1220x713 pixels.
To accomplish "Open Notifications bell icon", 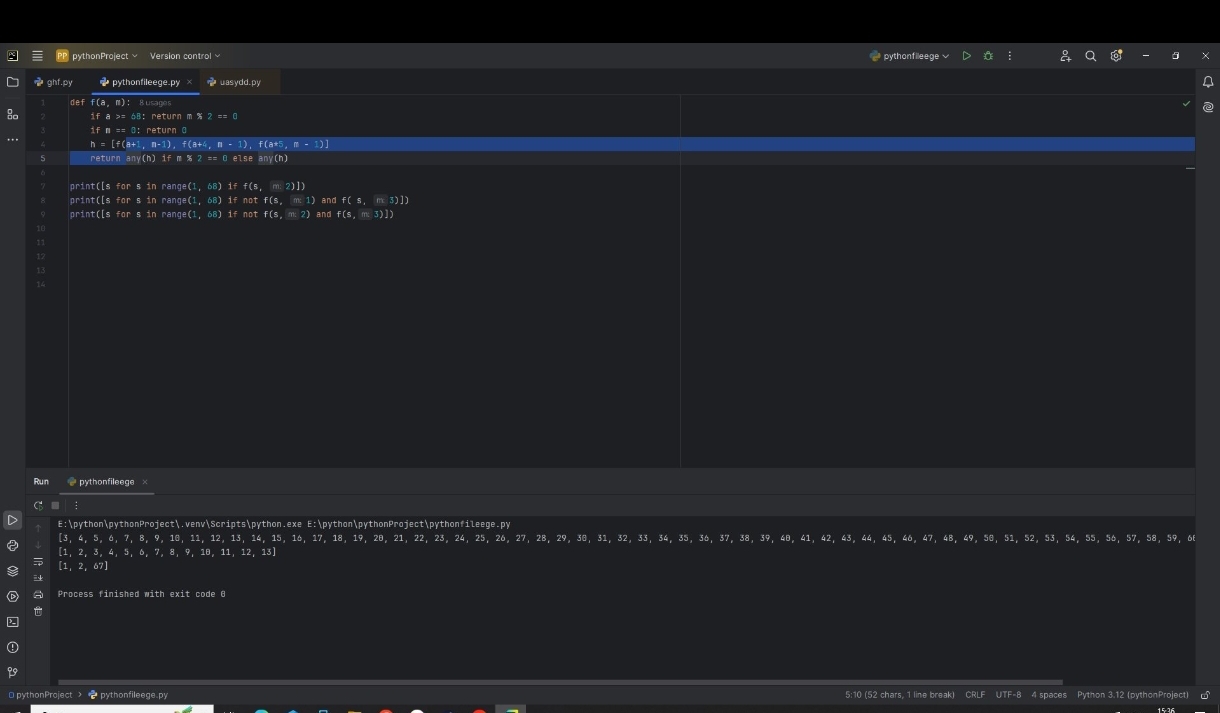I will [1208, 82].
